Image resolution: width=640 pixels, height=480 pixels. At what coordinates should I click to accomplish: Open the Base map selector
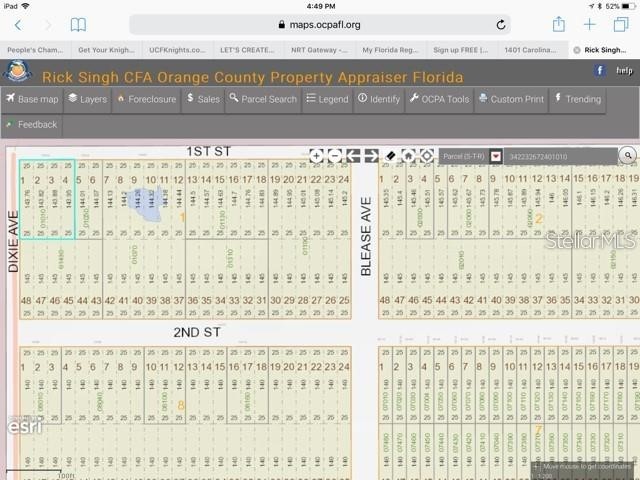click(33, 99)
